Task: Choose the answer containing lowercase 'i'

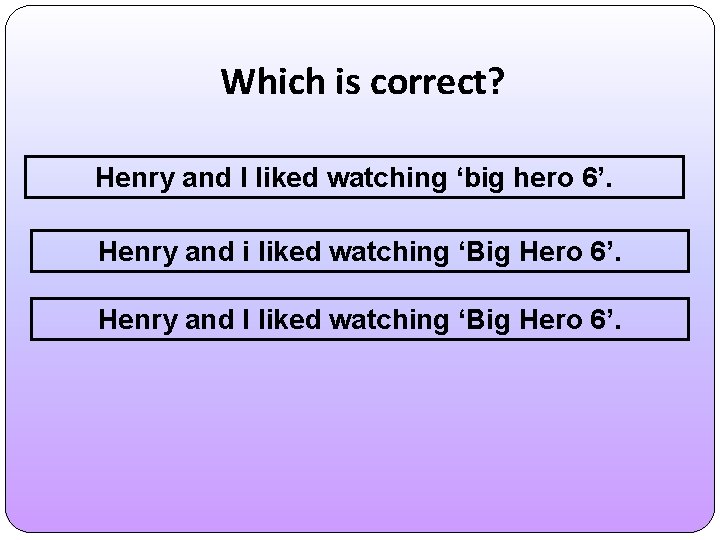Action: coord(360,250)
